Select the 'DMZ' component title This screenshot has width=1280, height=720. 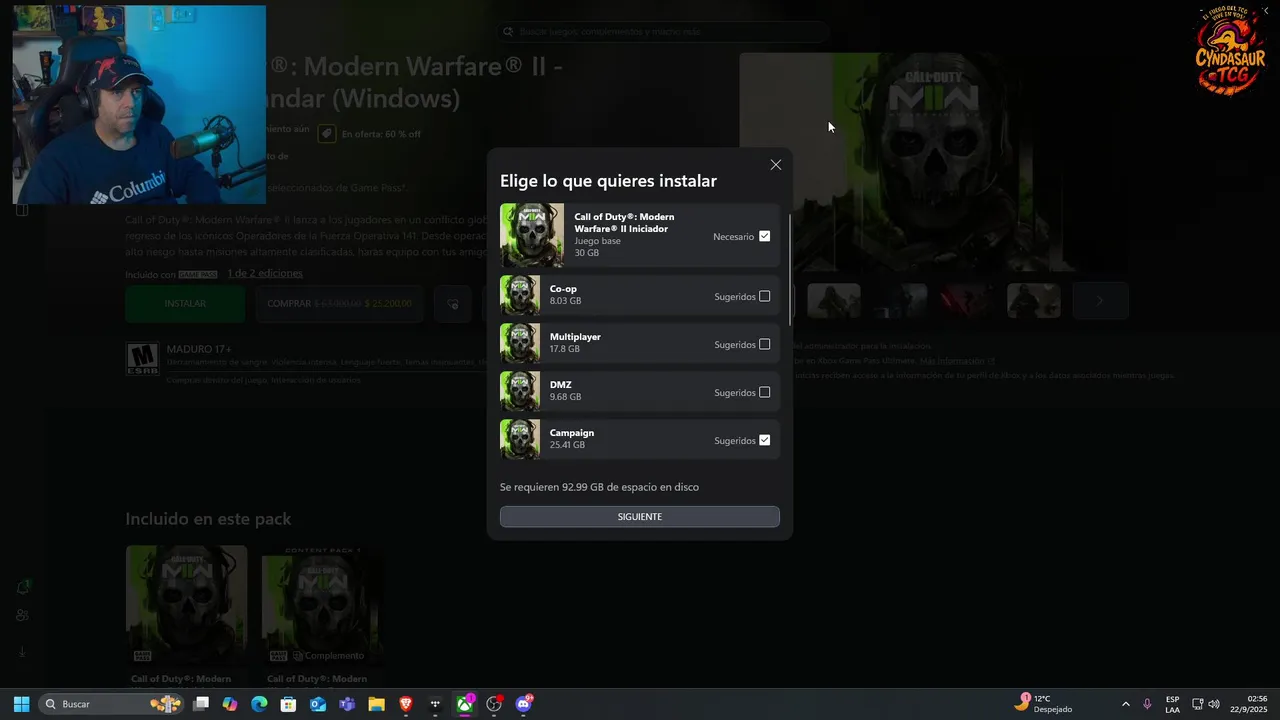561,385
